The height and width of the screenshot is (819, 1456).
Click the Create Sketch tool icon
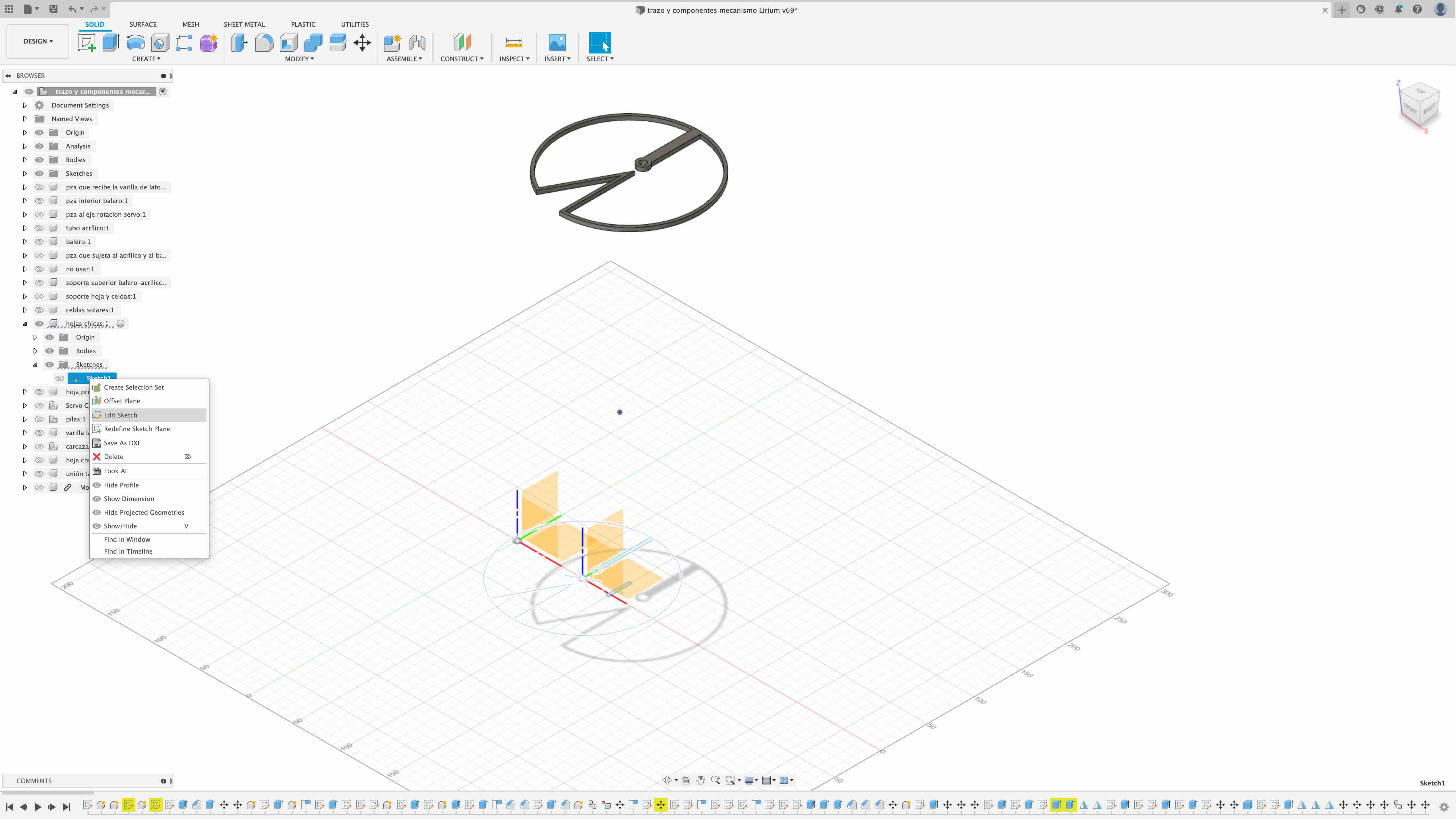(x=86, y=42)
